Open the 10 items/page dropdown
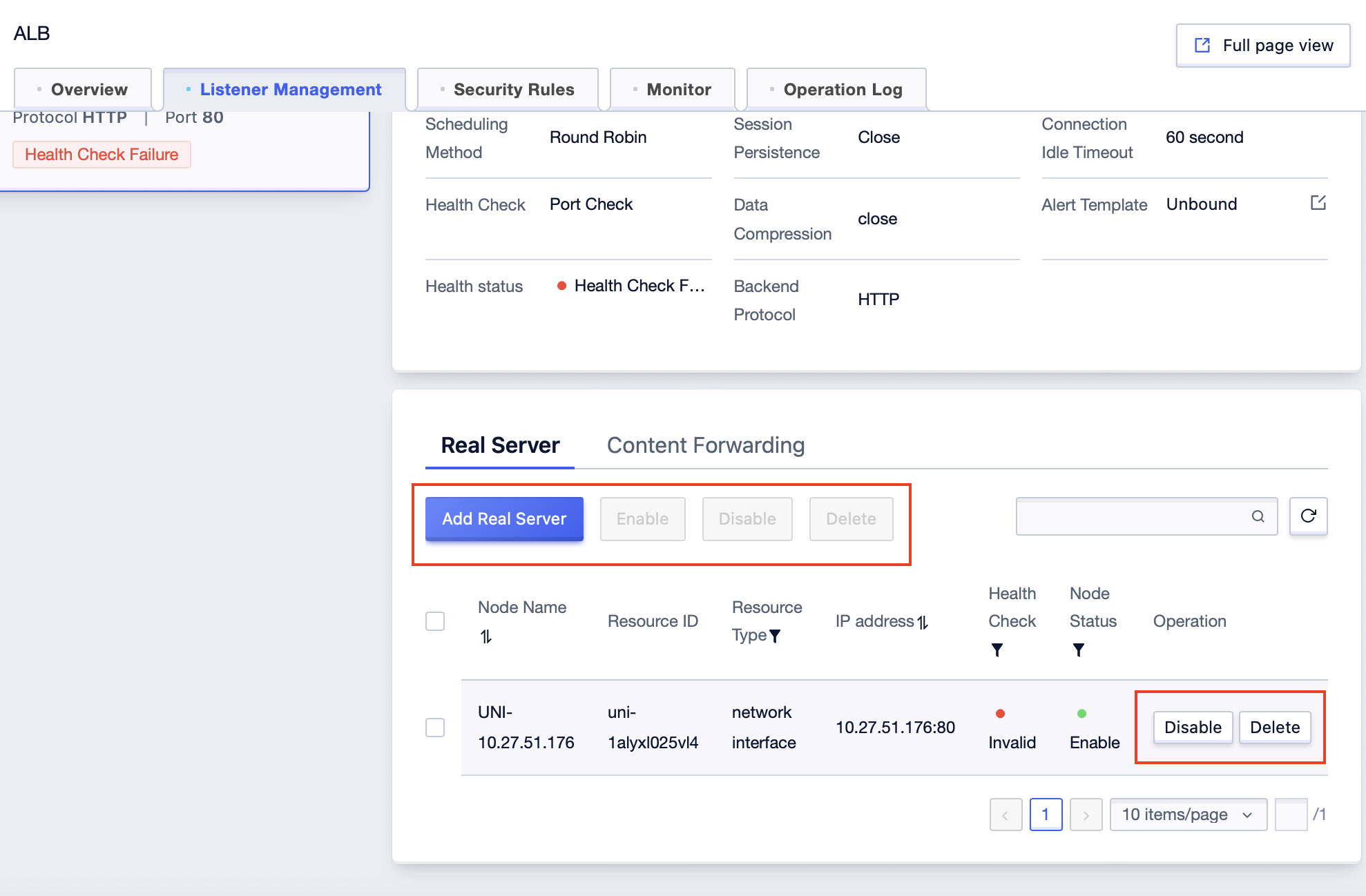The image size is (1366, 896). (1188, 815)
